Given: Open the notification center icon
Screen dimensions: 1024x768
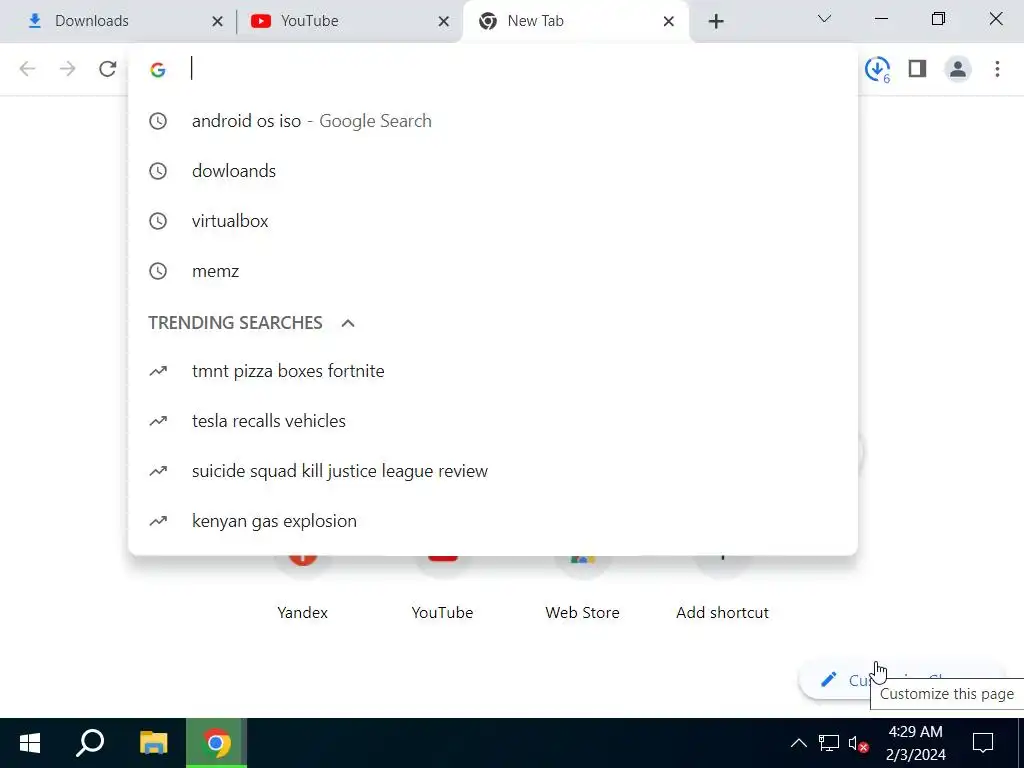Looking at the screenshot, I should click(x=983, y=743).
